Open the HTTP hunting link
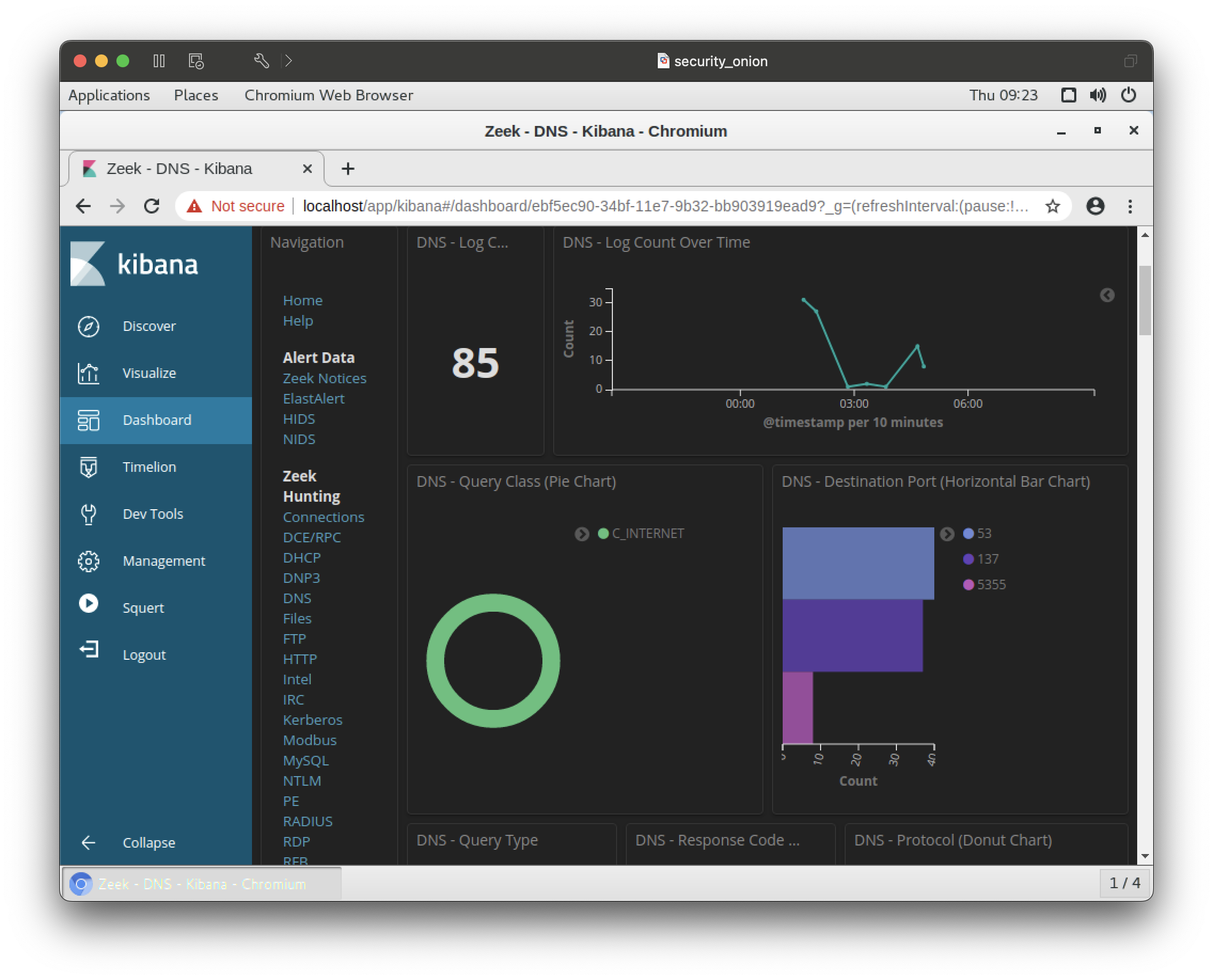The width and height of the screenshot is (1213, 980). click(300, 659)
